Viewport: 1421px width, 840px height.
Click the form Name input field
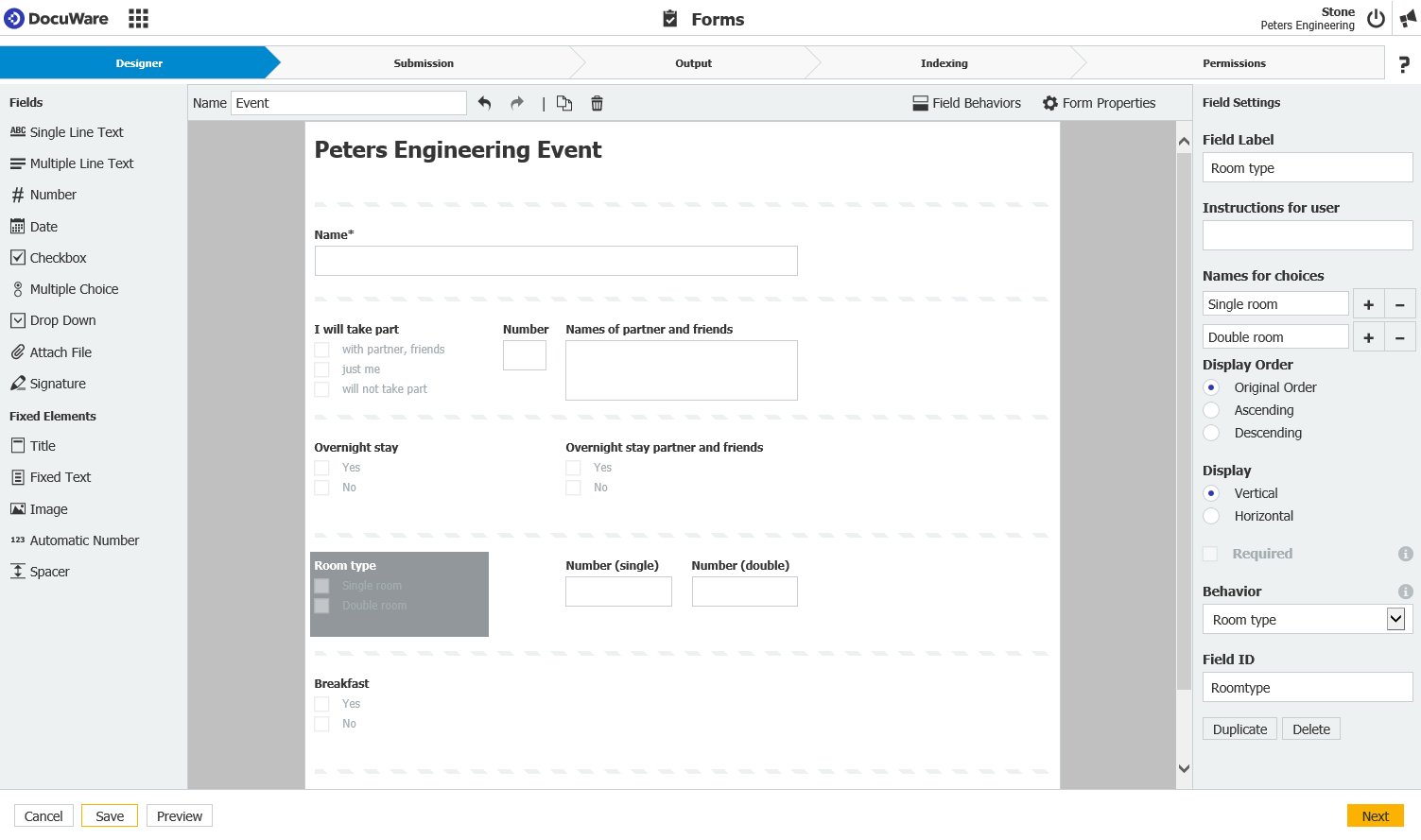[x=348, y=103]
